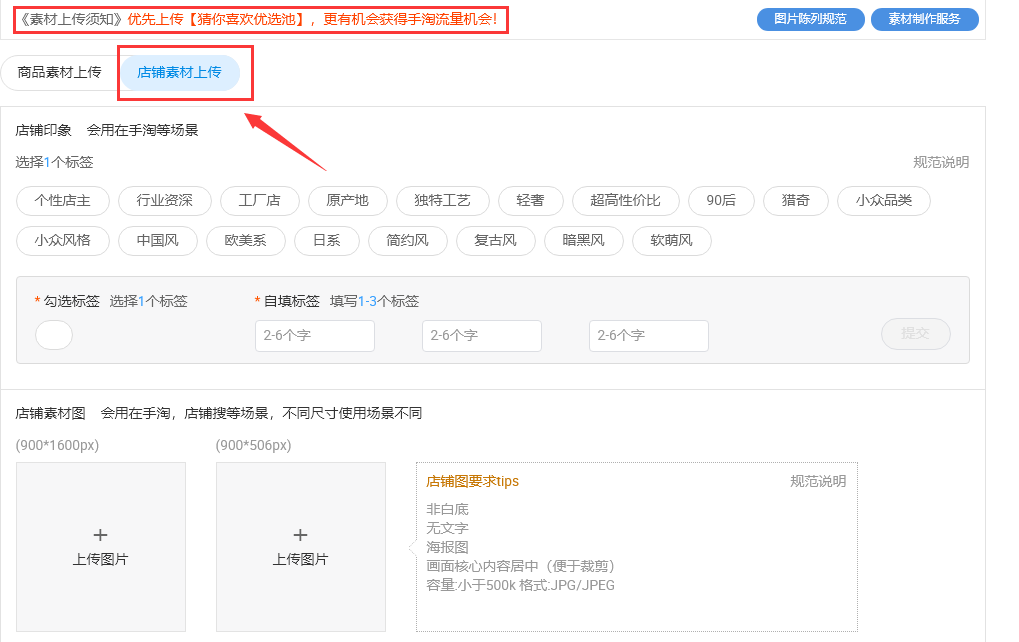Toggle the 行业资深 tag

pyautogui.click(x=164, y=201)
